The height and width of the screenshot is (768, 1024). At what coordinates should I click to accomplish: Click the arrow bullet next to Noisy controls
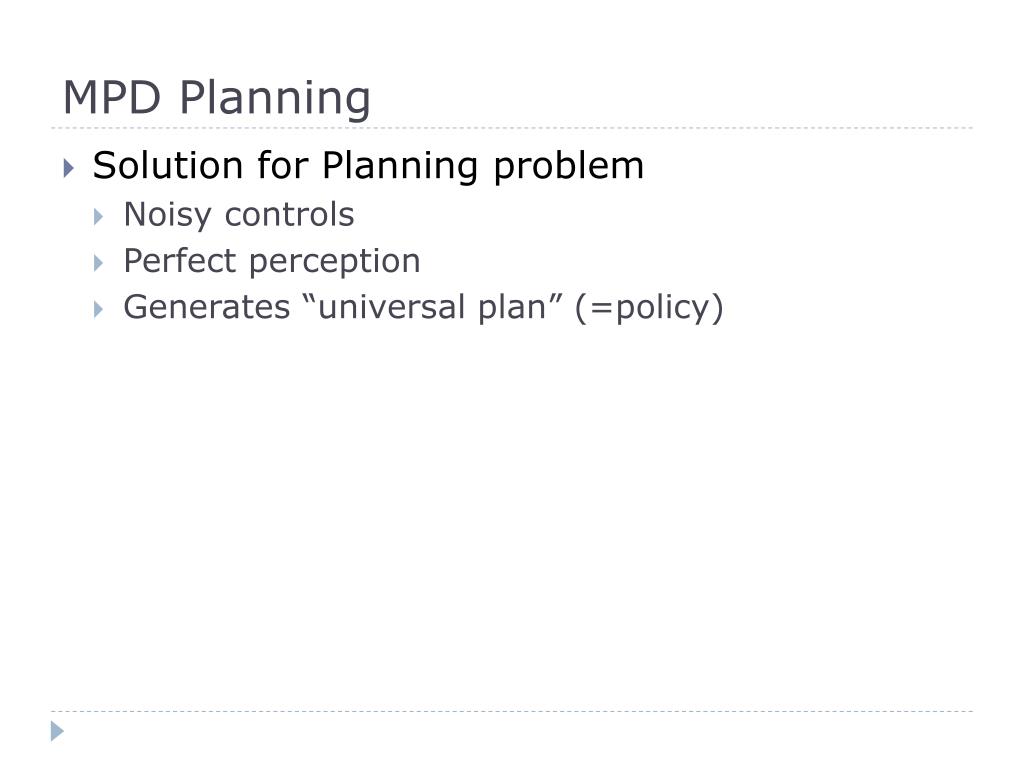tap(99, 217)
